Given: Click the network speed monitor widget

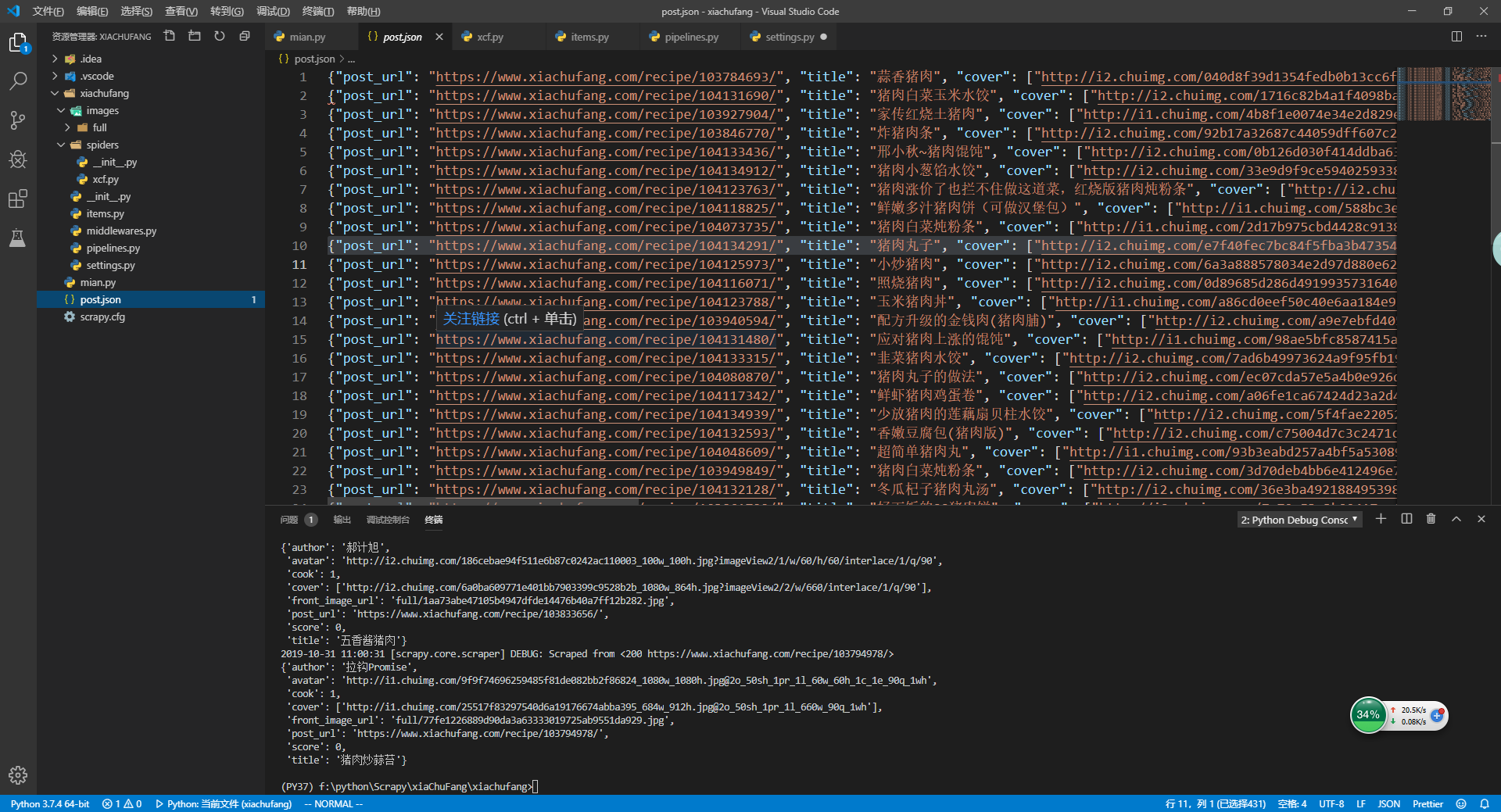Looking at the screenshot, I should pyautogui.click(x=1399, y=715).
